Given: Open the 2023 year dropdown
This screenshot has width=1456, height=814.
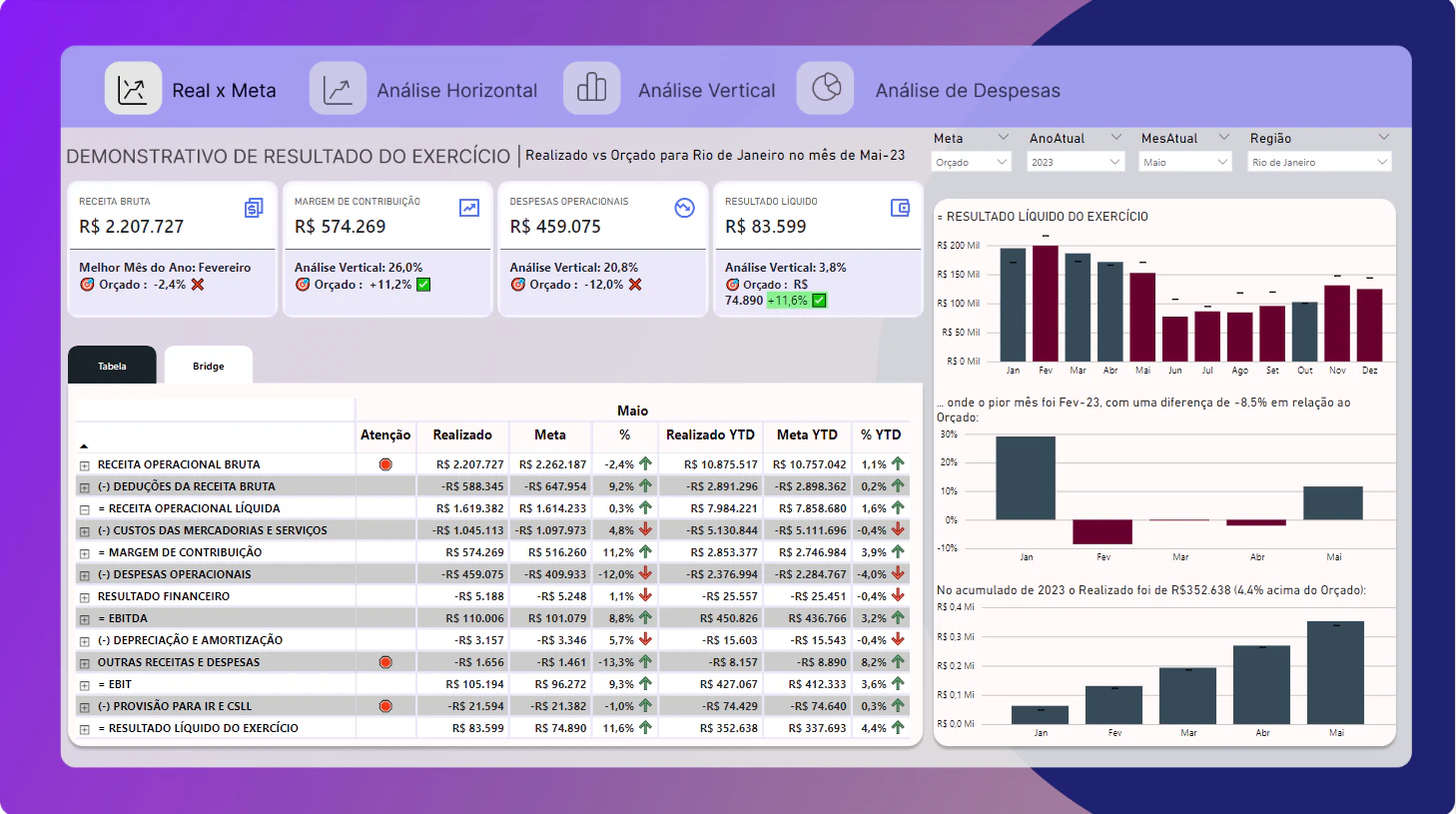Looking at the screenshot, I should 1076,162.
